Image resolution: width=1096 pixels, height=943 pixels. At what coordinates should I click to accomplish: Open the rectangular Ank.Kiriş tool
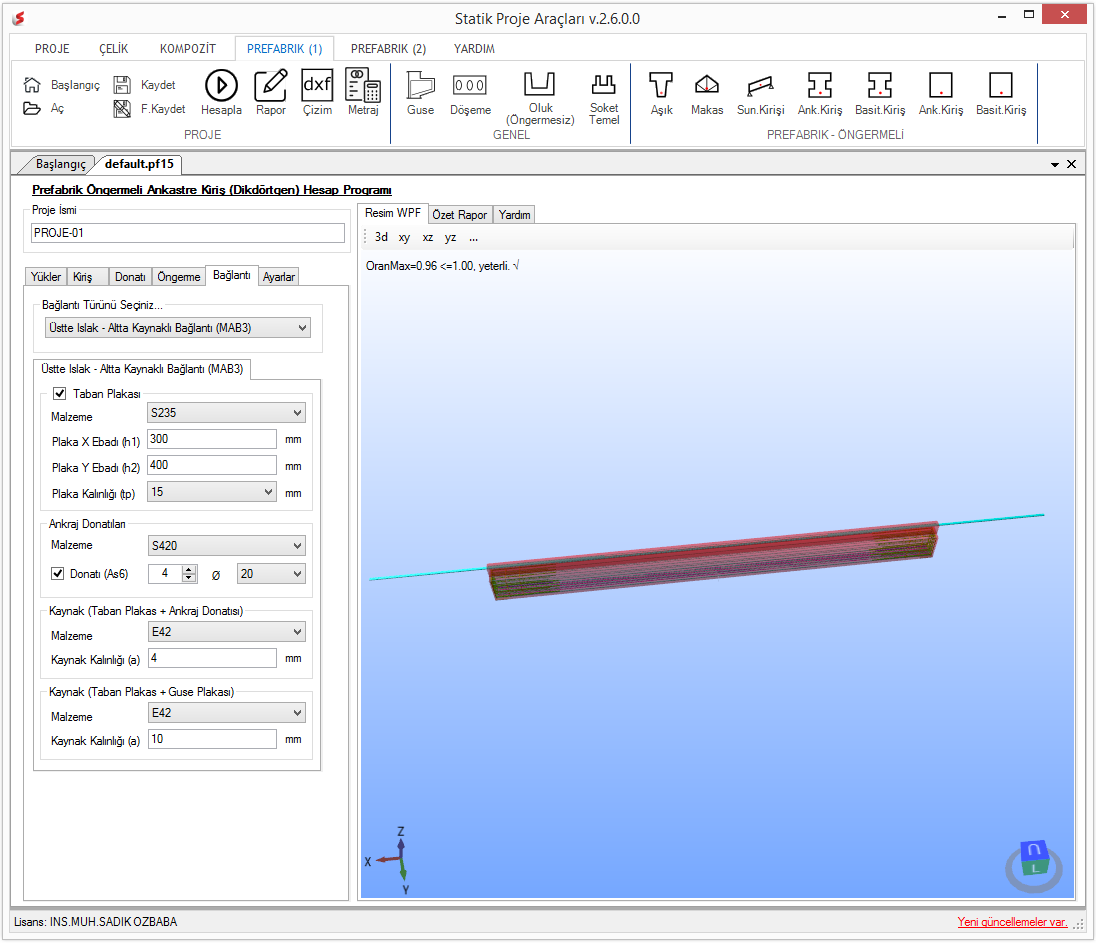941,93
